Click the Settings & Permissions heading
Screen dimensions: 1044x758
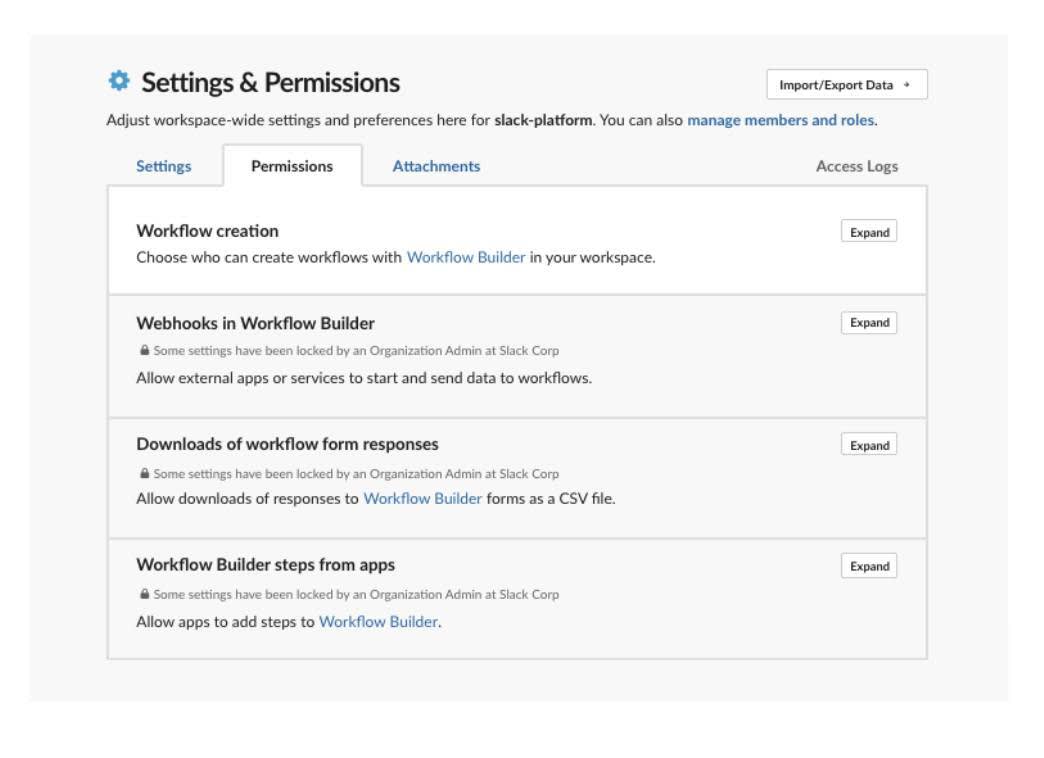tap(270, 81)
